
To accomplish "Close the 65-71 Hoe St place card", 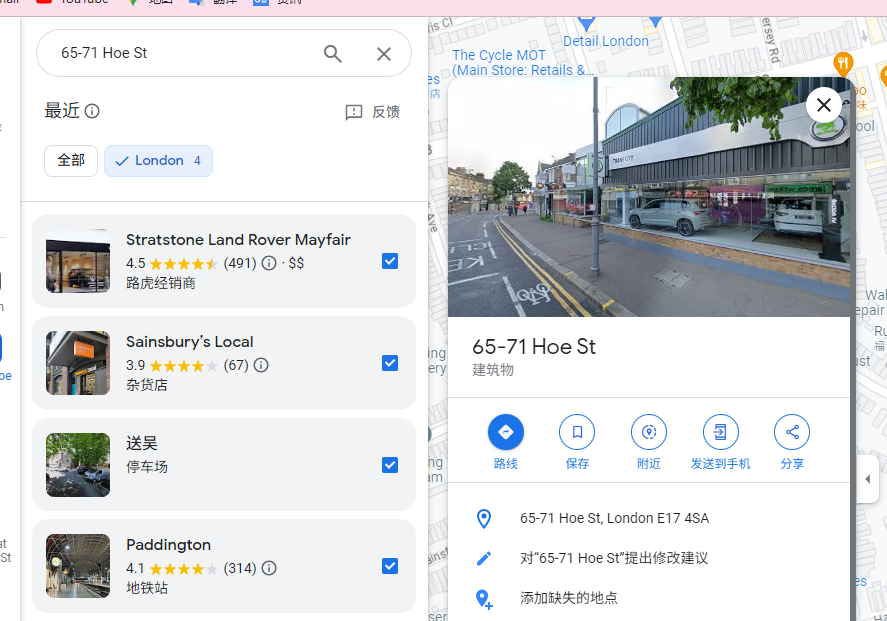I will point(824,105).
